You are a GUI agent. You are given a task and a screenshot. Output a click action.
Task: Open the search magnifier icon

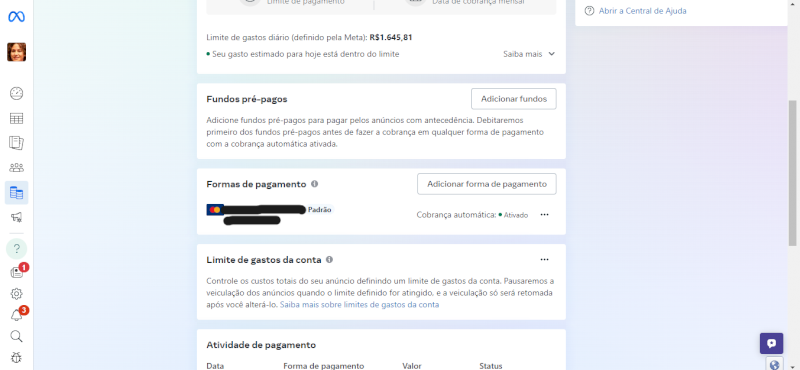tap(16, 336)
